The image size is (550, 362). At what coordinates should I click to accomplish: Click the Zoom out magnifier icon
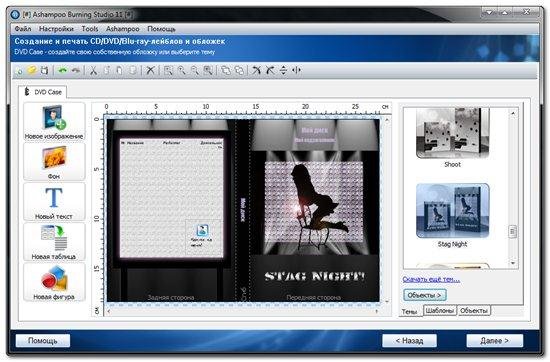(195, 71)
